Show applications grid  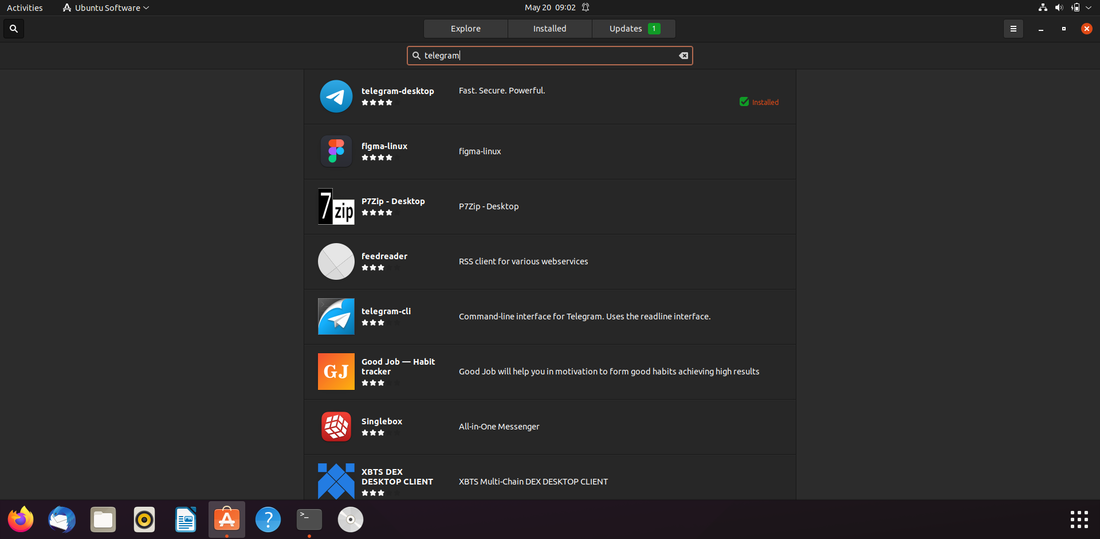click(1079, 519)
